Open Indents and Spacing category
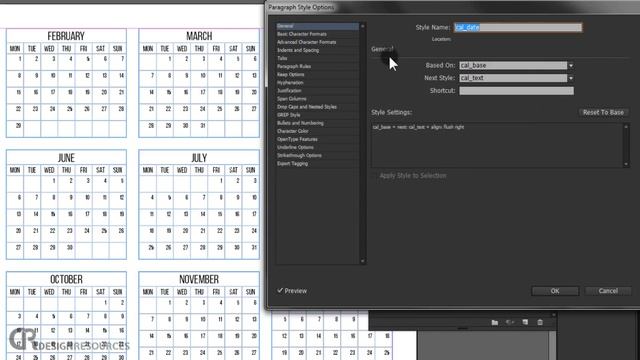Viewport: 640px width, 360px height. point(318,50)
